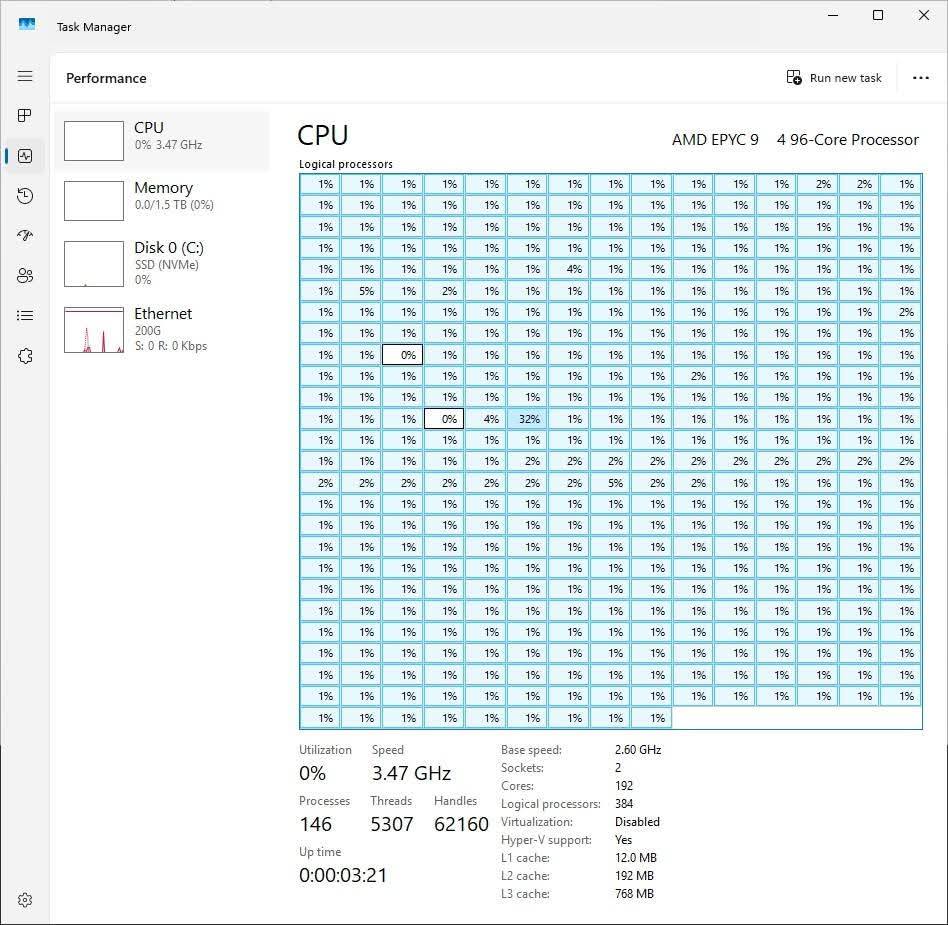Click the 3.47 GHz speed value
This screenshot has width=948, height=925.
pos(411,773)
